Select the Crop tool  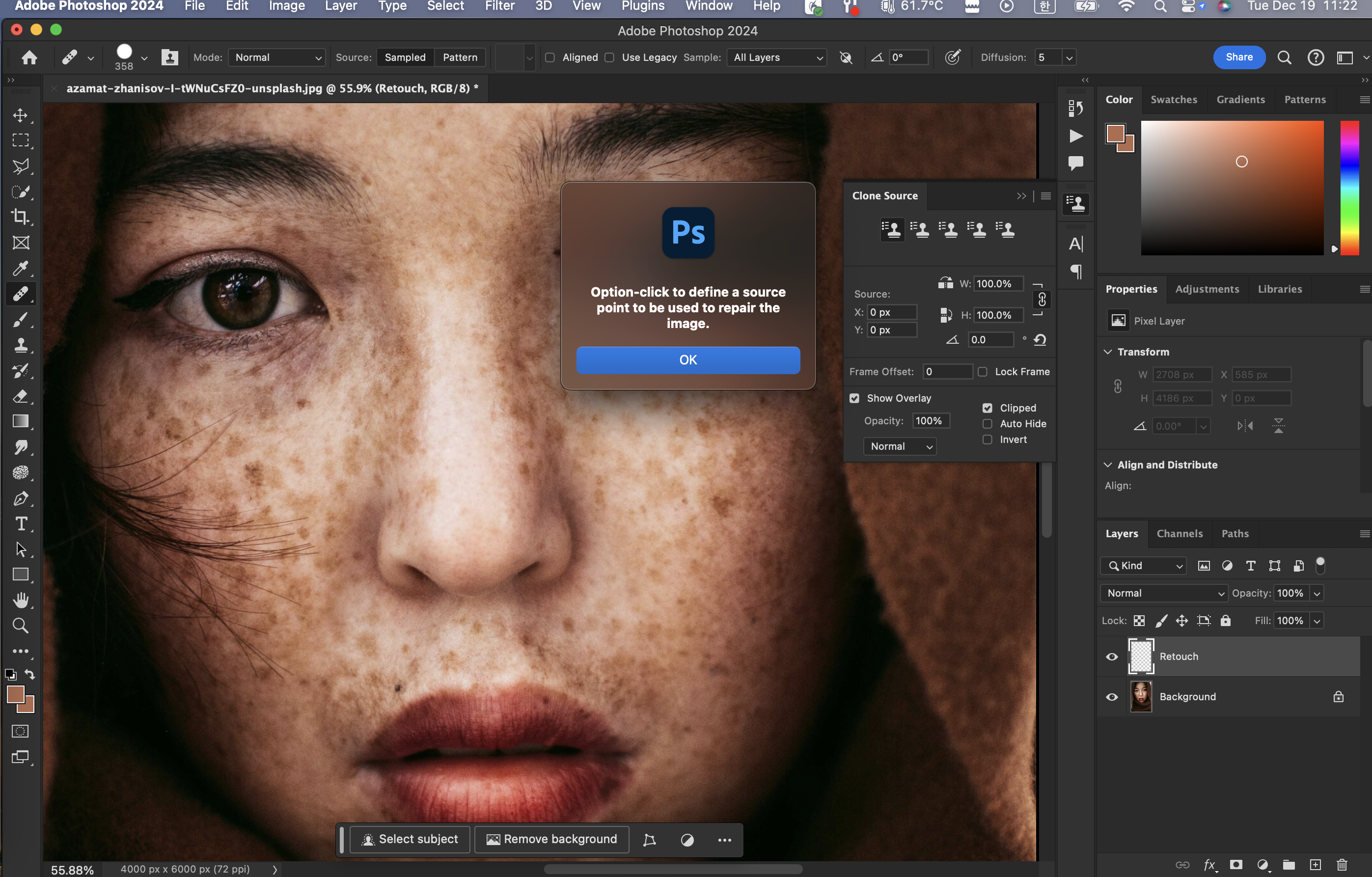(x=21, y=217)
